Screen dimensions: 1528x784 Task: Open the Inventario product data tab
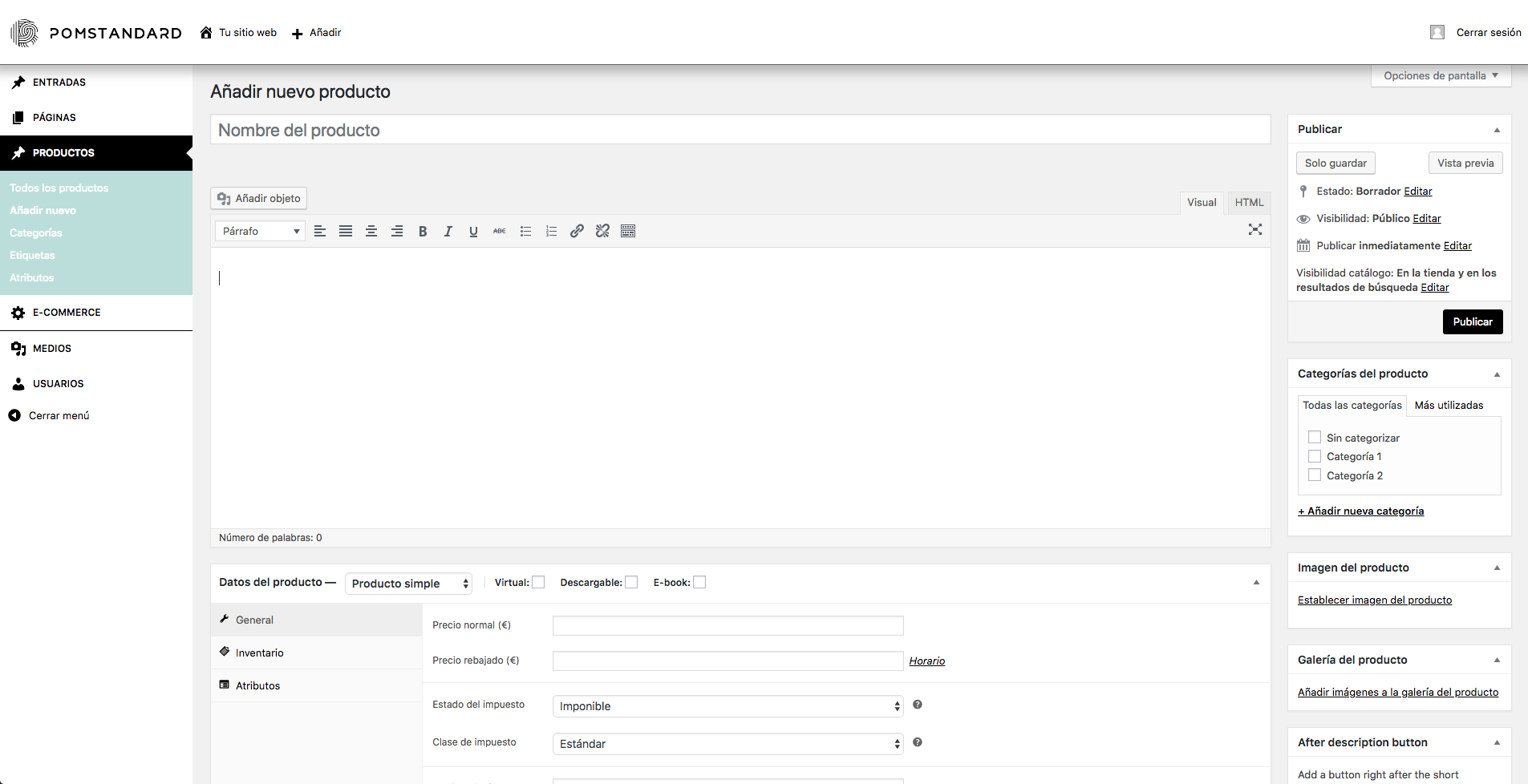click(x=259, y=653)
